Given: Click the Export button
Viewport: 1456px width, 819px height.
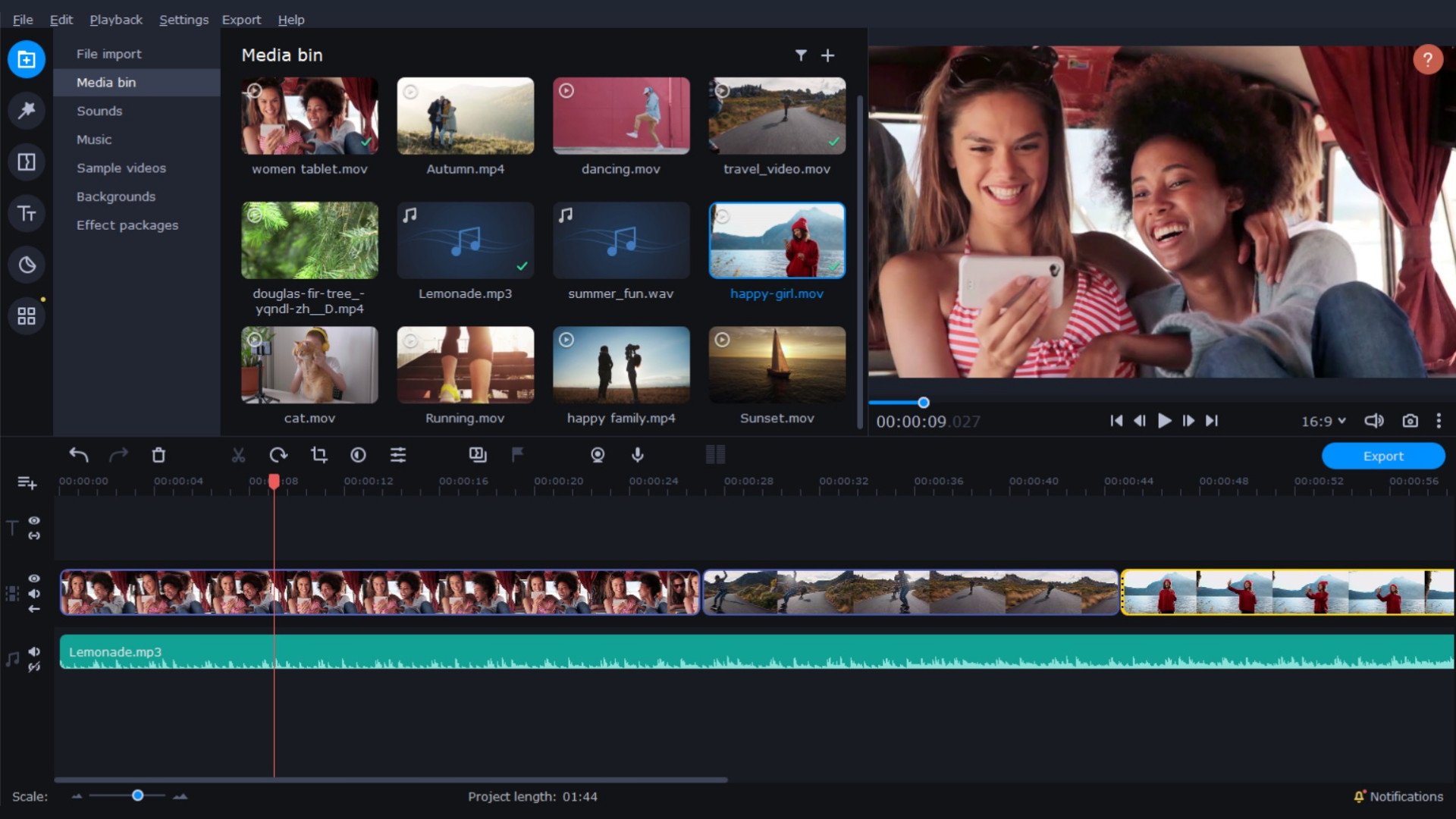Looking at the screenshot, I should pyautogui.click(x=1382, y=456).
